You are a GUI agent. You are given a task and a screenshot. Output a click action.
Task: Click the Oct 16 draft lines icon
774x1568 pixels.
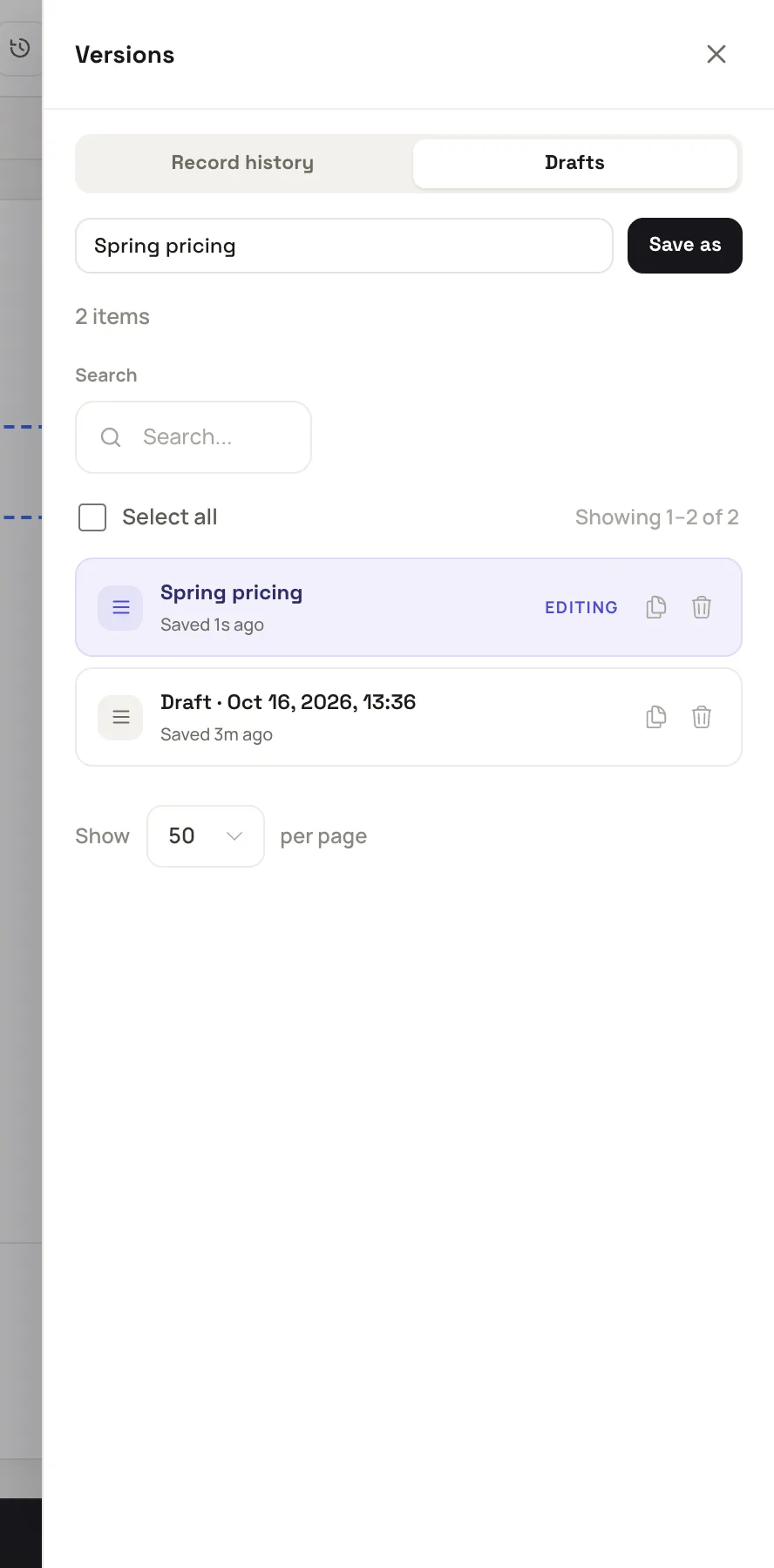click(120, 717)
